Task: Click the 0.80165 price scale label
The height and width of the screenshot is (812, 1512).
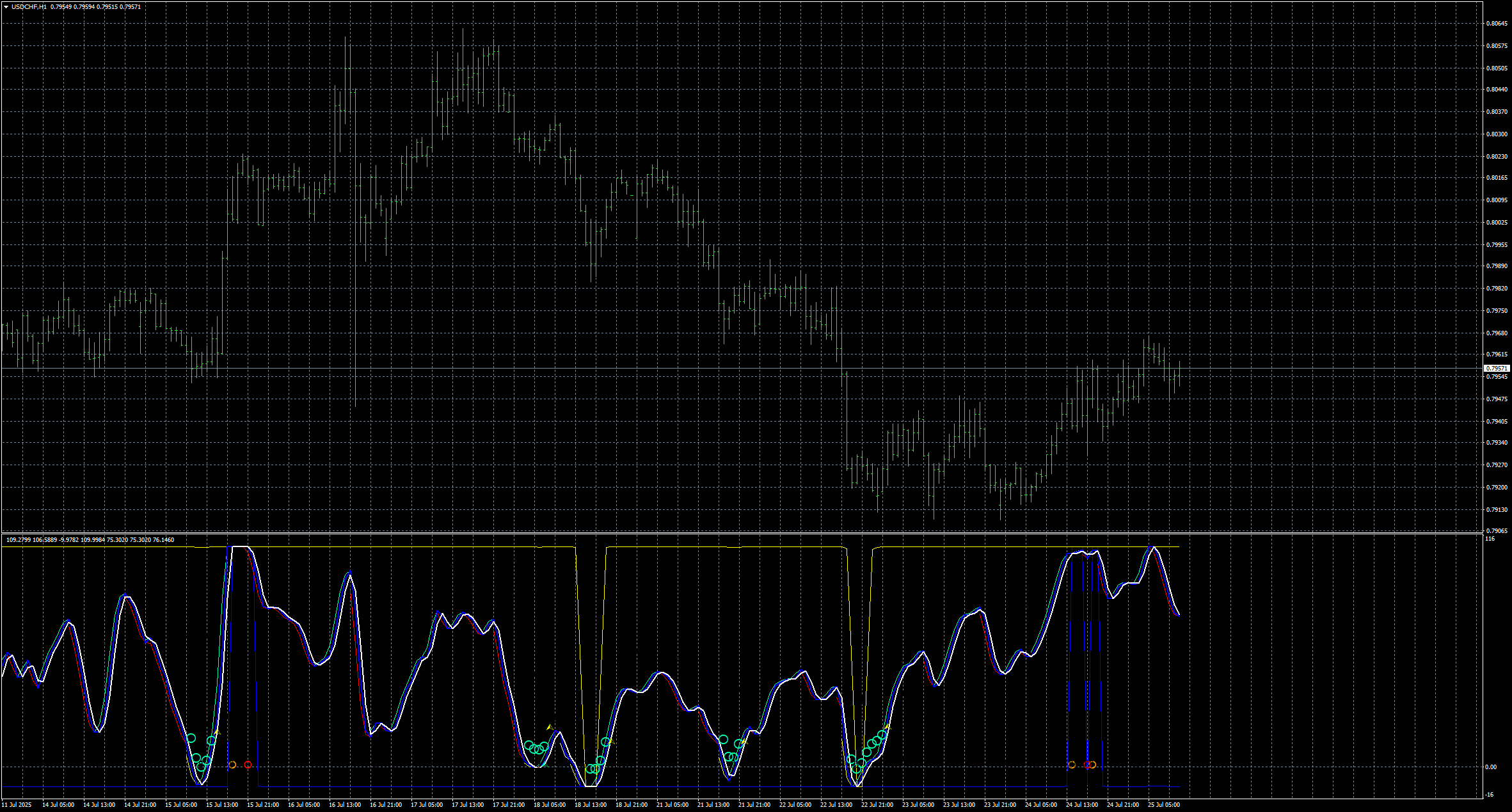Action: click(1497, 178)
